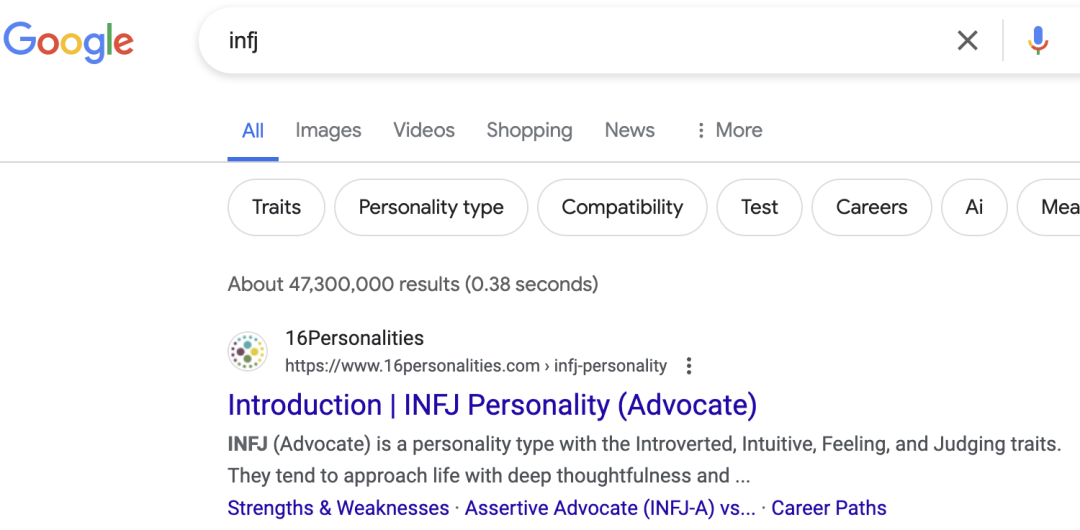The height and width of the screenshot is (530, 1080).
Task: Apply the Ai filter chip
Action: click(x=974, y=207)
